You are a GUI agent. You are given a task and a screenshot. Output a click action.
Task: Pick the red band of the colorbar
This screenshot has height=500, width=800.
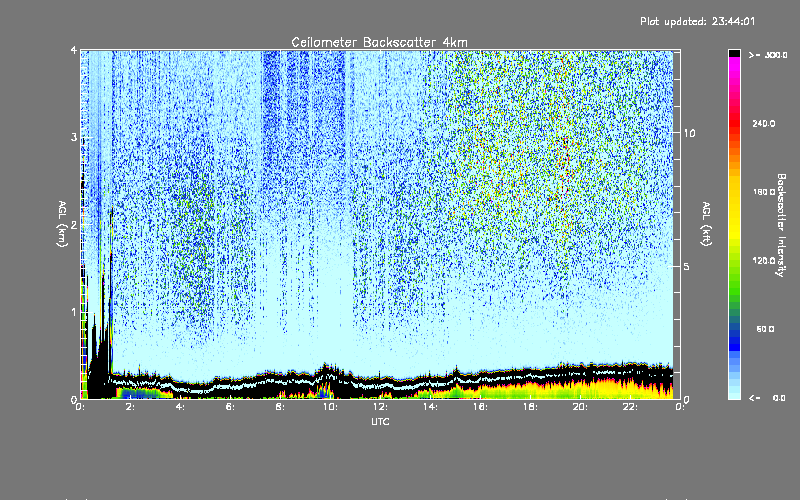click(734, 122)
